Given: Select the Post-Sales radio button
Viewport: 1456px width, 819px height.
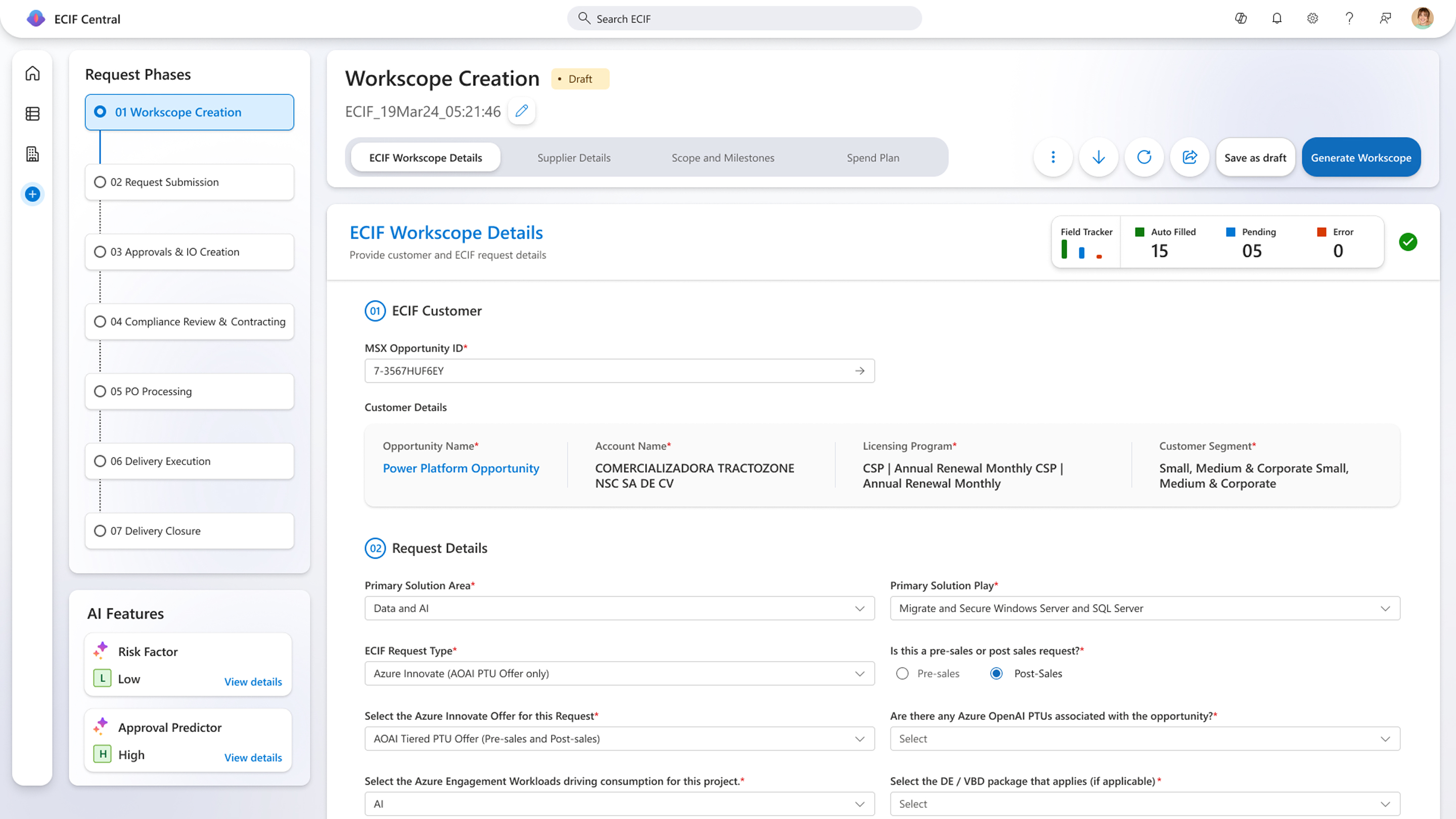Looking at the screenshot, I should (x=996, y=673).
